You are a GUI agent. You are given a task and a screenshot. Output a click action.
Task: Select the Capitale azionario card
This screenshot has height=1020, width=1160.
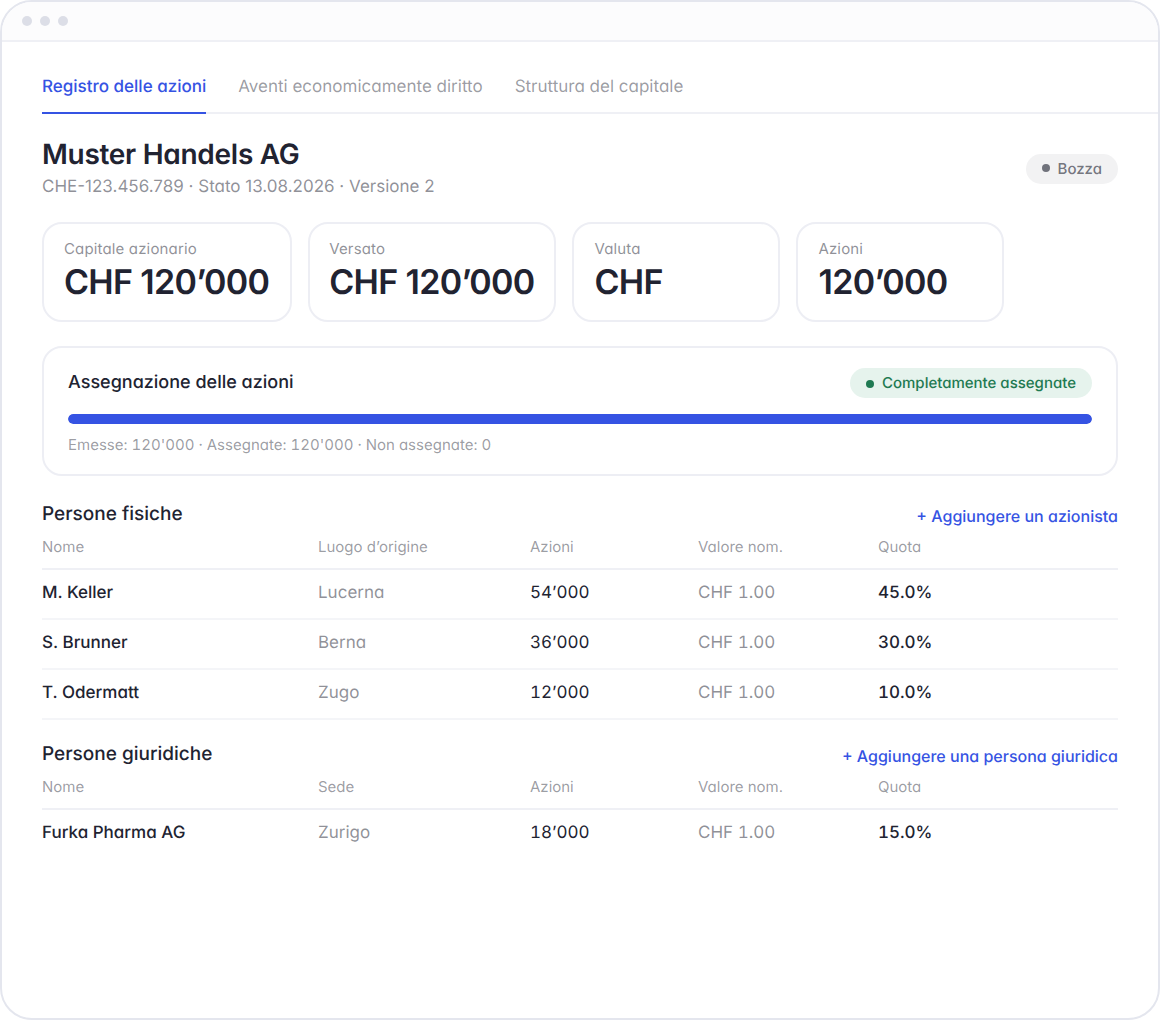167,272
